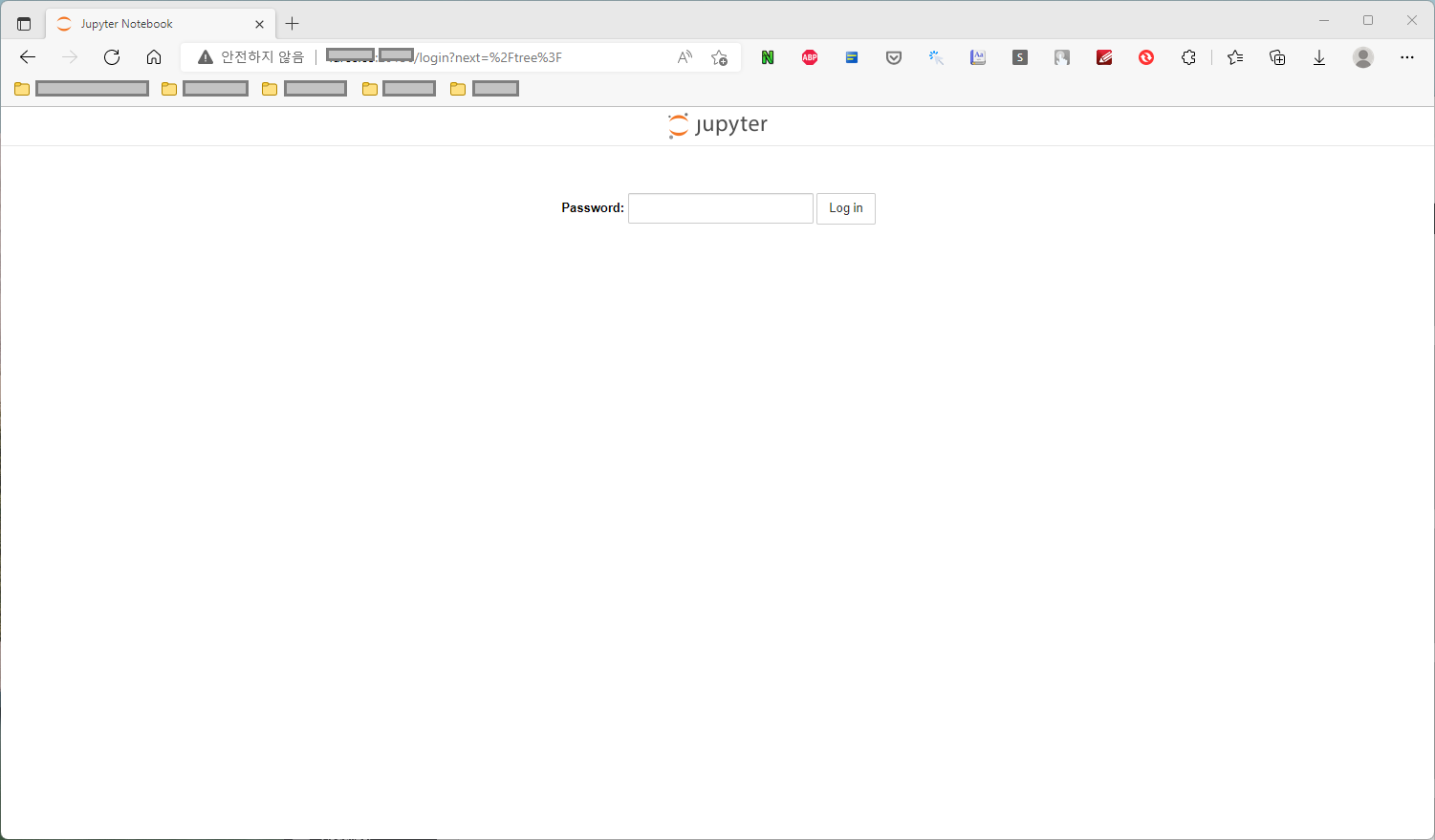Open the red circular arrows extension
Viewport: 1435px width, 840px height.
[x=1146, y=57]
